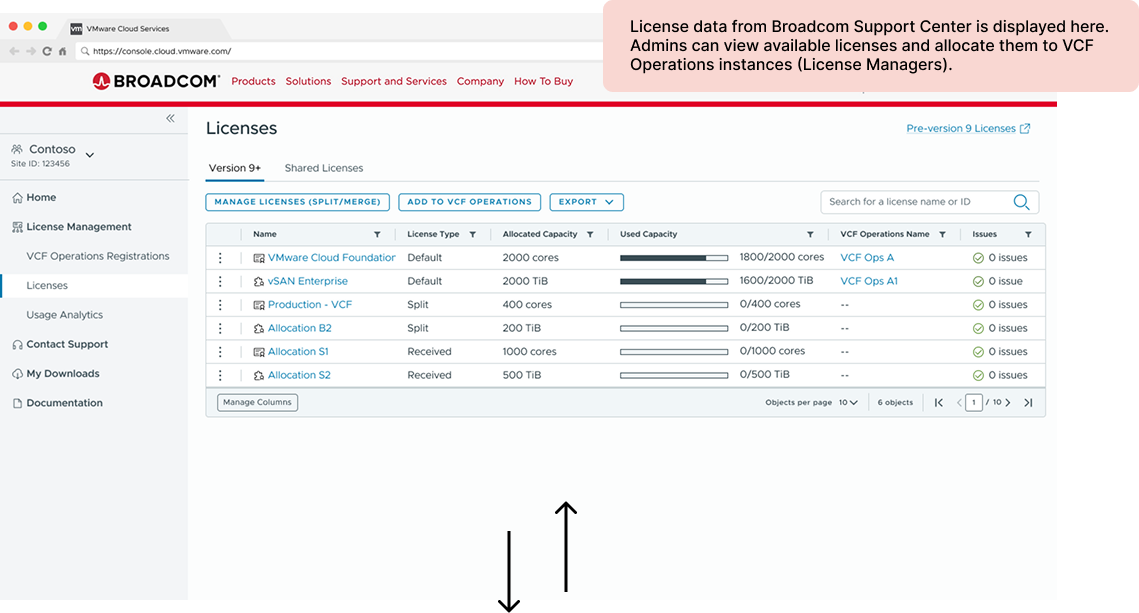Click the 1800/2000 cores usage bar
The image size is (1139, 613).
pyautogui.click(x=673, y=258)
